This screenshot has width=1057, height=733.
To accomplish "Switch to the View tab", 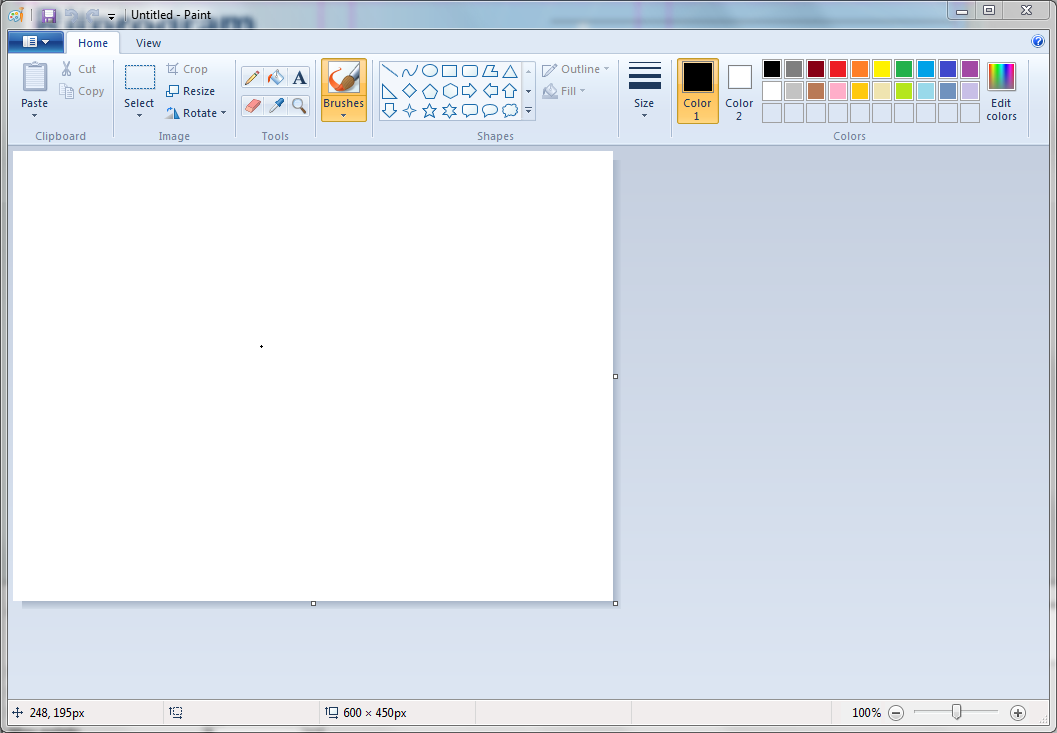I will (148, 43).
